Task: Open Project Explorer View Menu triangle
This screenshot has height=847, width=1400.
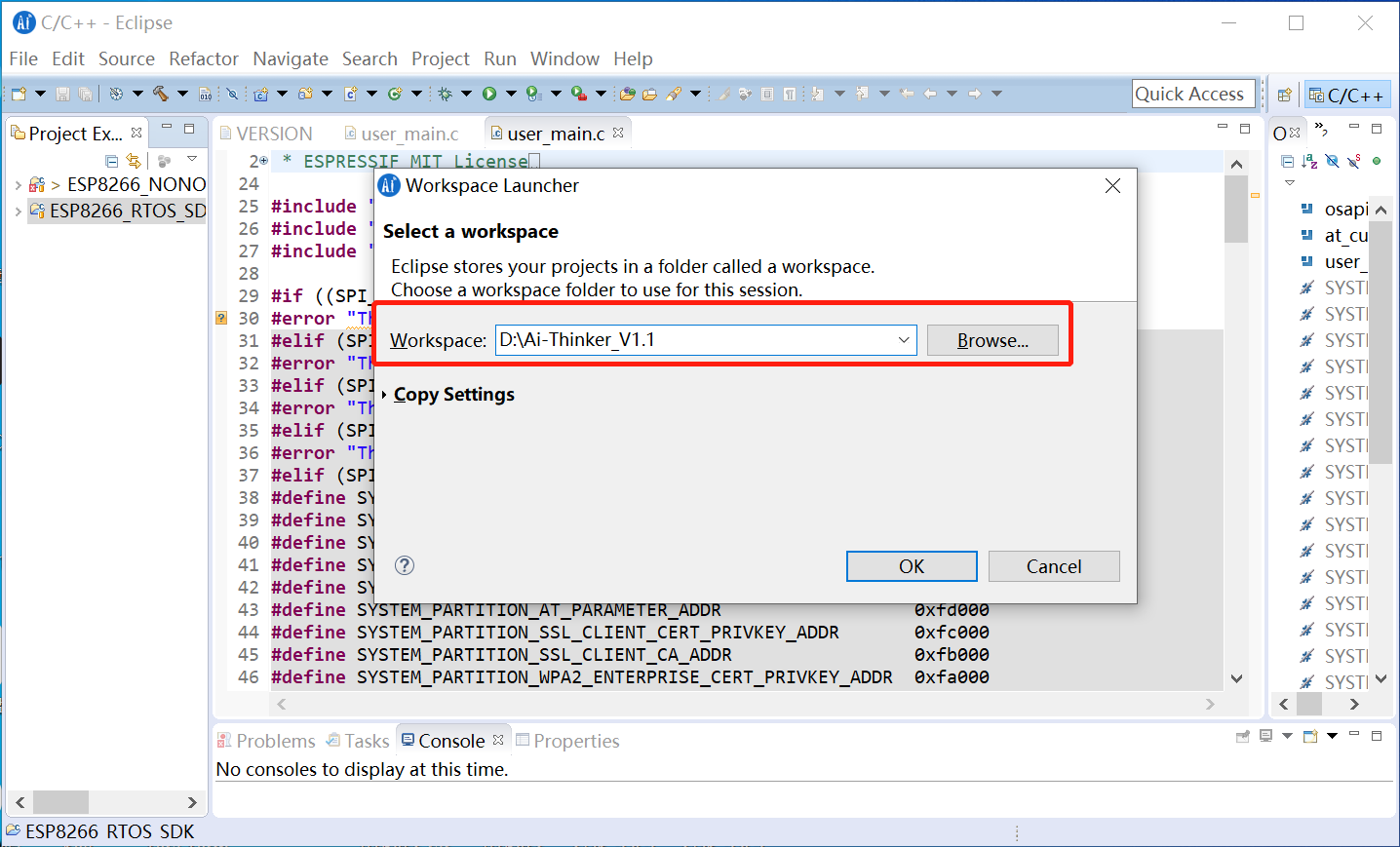Action: pos(192,159)
